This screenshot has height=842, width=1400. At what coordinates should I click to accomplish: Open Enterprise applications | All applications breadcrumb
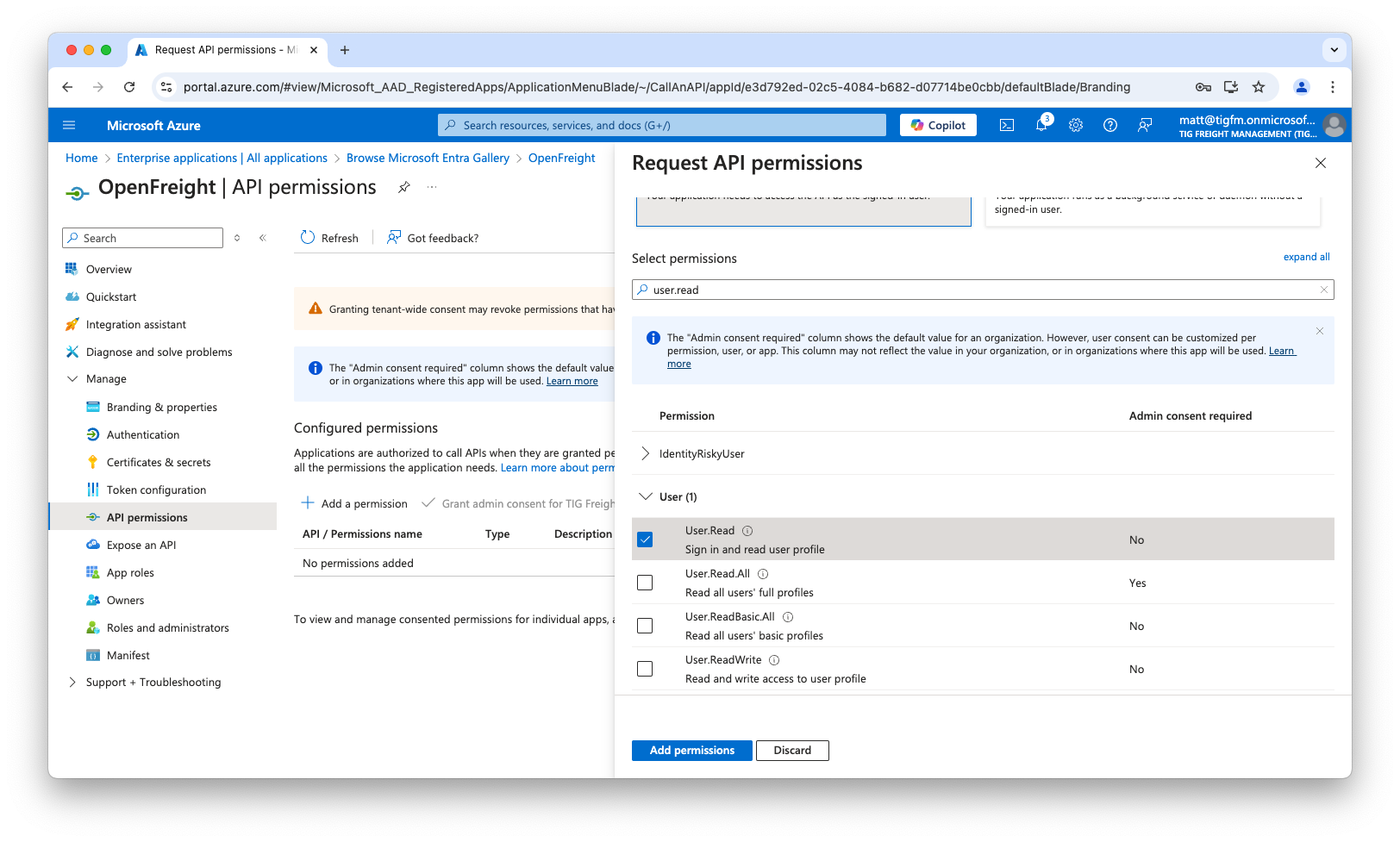[x=222, y=158]
